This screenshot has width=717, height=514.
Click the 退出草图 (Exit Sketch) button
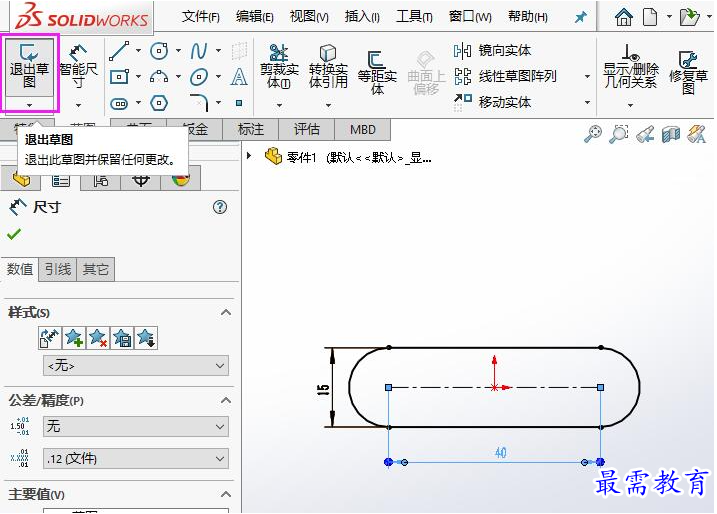29,67
